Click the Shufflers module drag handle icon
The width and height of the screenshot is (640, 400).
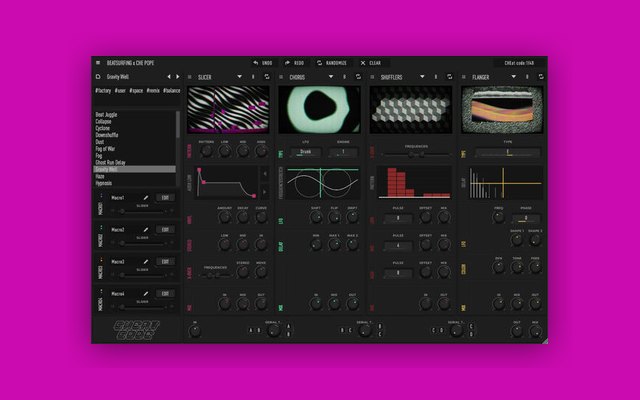pos(372,77)
